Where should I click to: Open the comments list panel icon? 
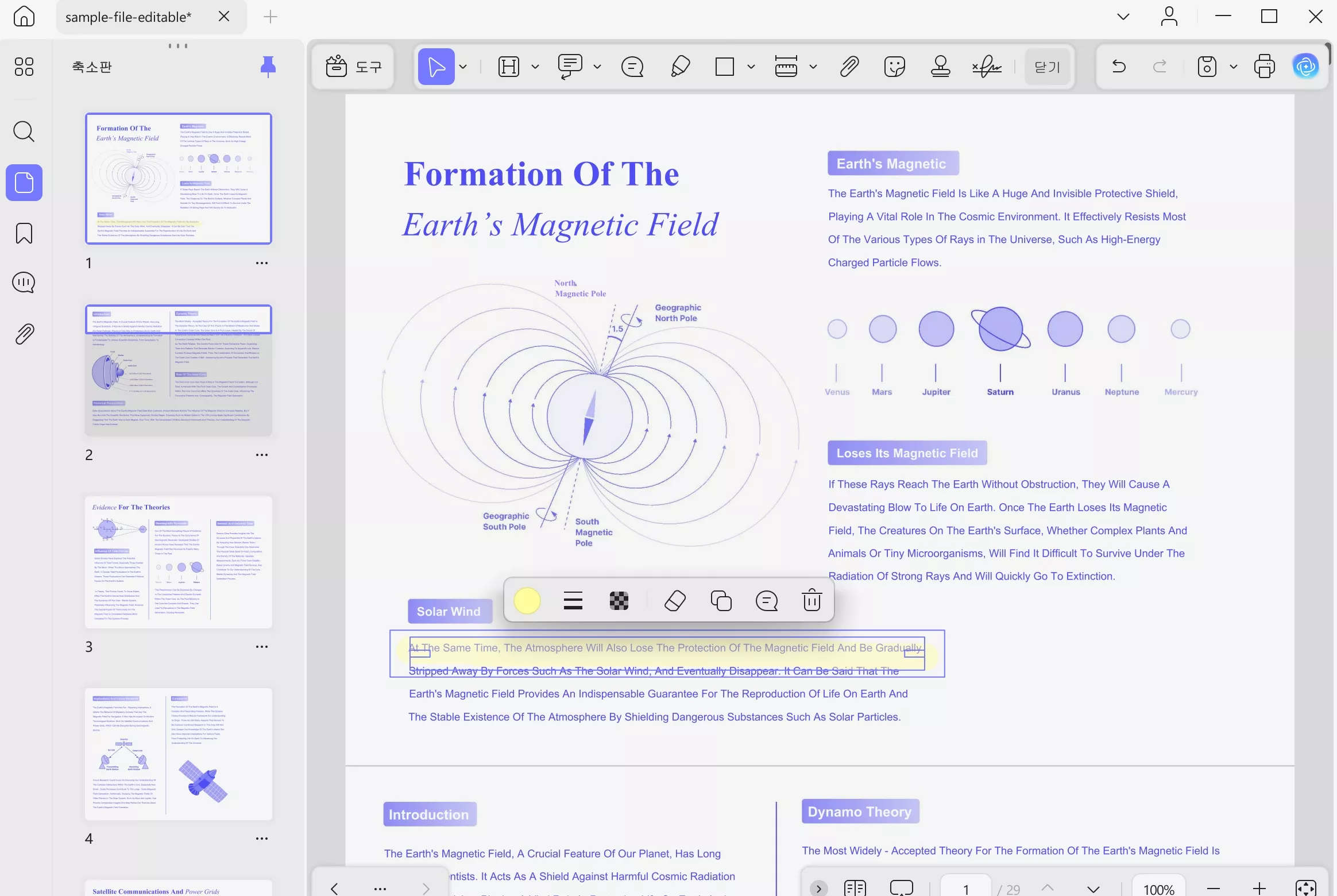[24, 283]
